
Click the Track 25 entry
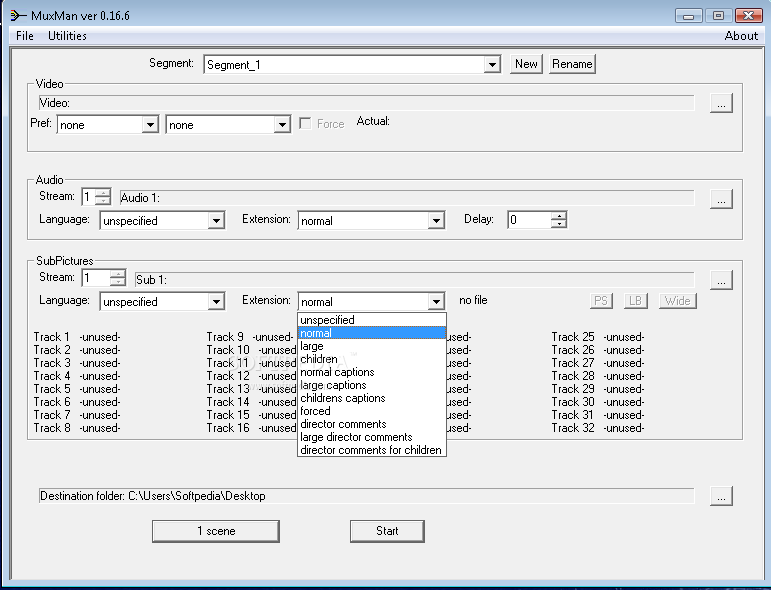[598, 337]
